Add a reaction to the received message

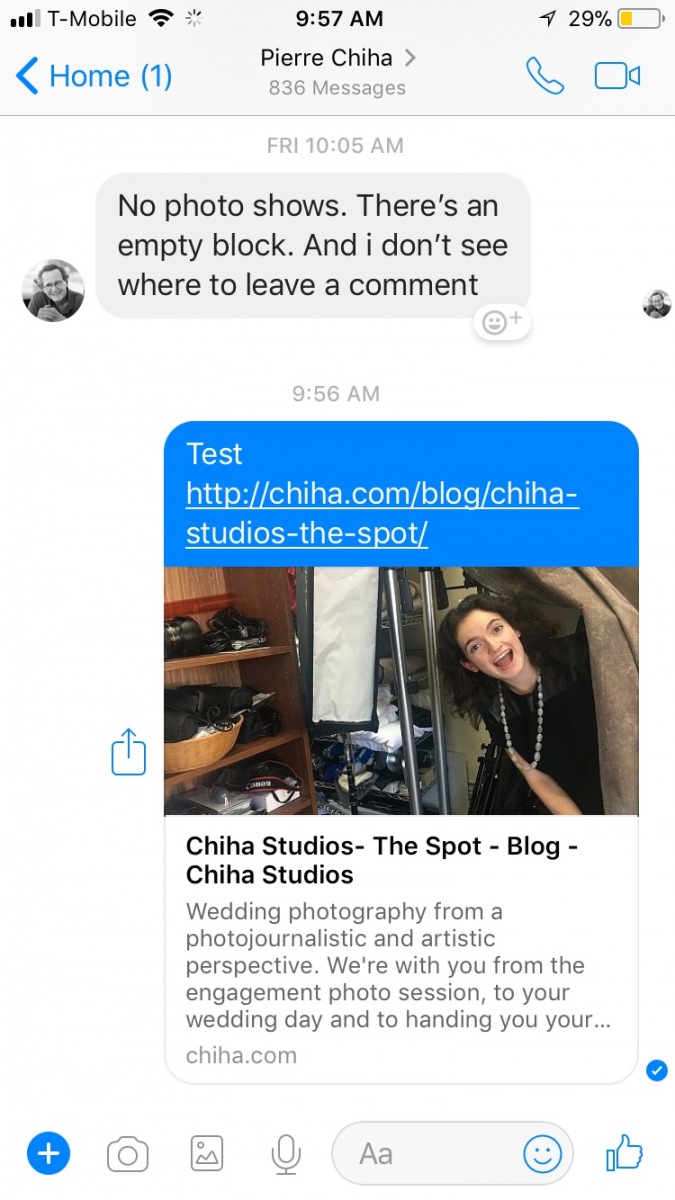502,322
